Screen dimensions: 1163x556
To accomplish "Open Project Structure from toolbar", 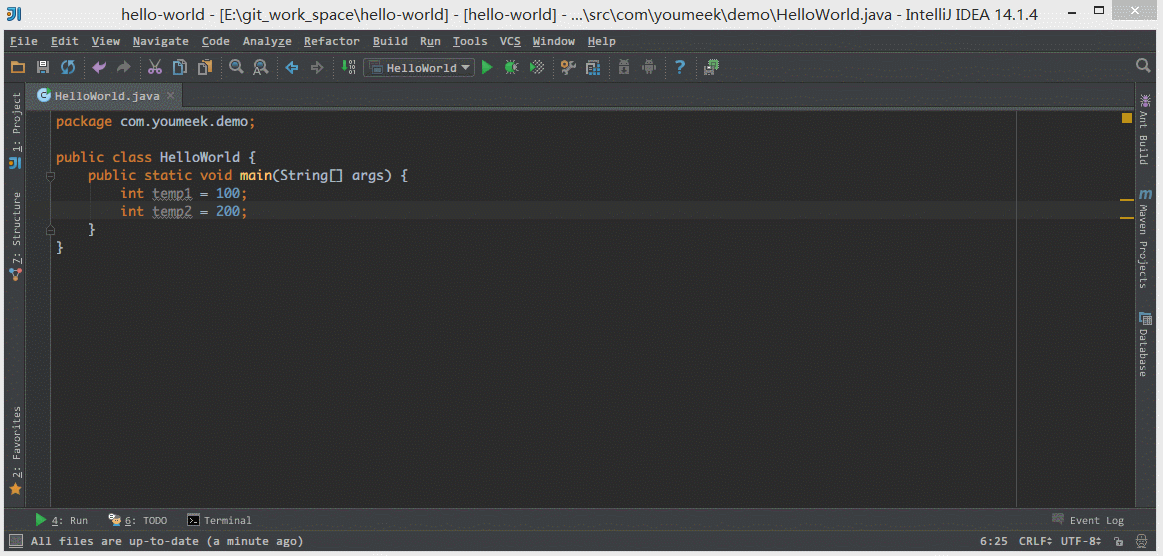I will point(593,67).
